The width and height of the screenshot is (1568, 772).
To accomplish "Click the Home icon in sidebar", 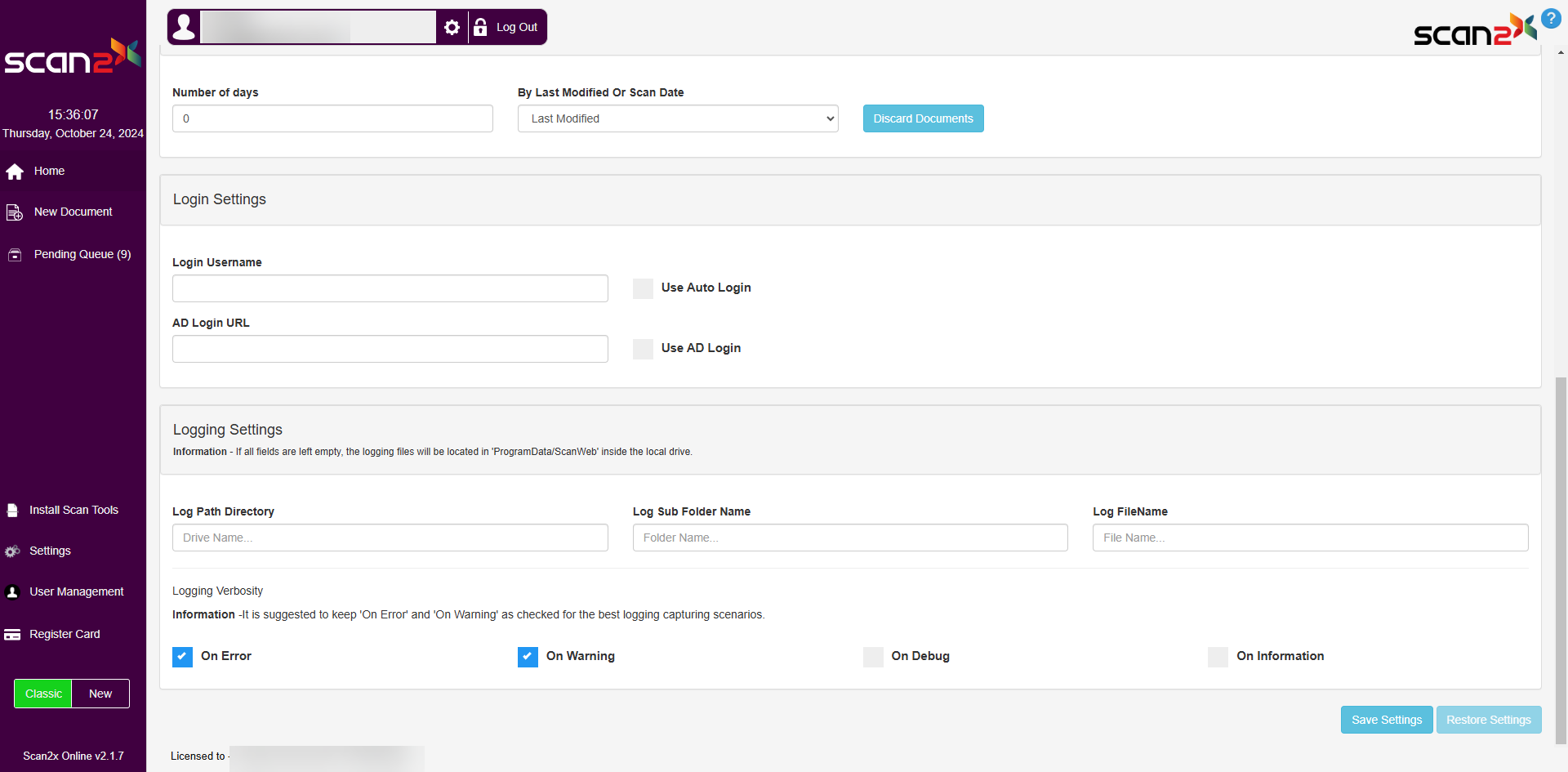I will pos(15,172).
